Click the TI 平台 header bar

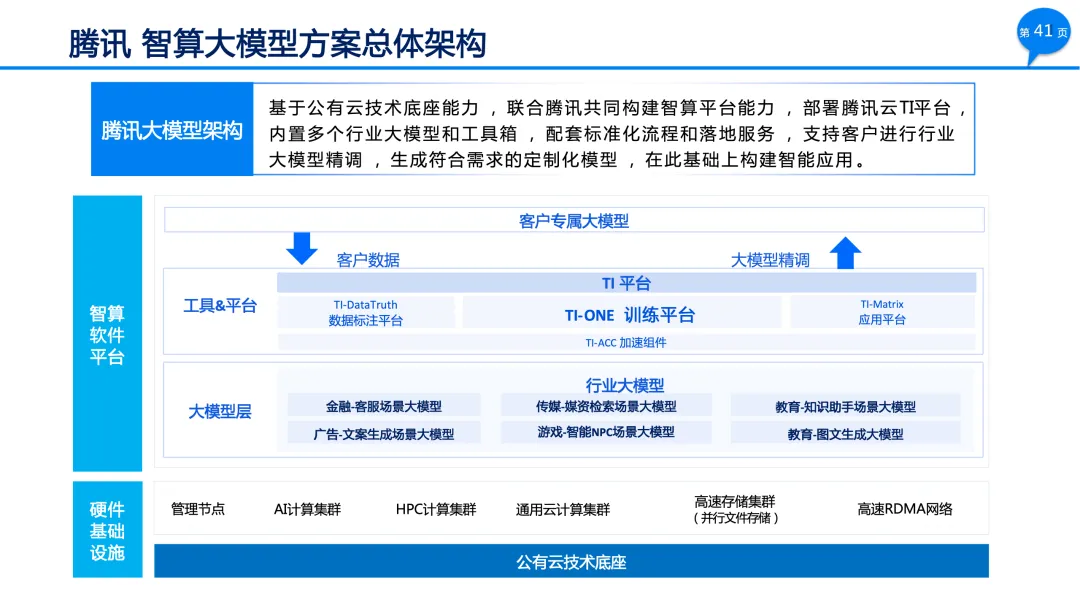[626, 283]
